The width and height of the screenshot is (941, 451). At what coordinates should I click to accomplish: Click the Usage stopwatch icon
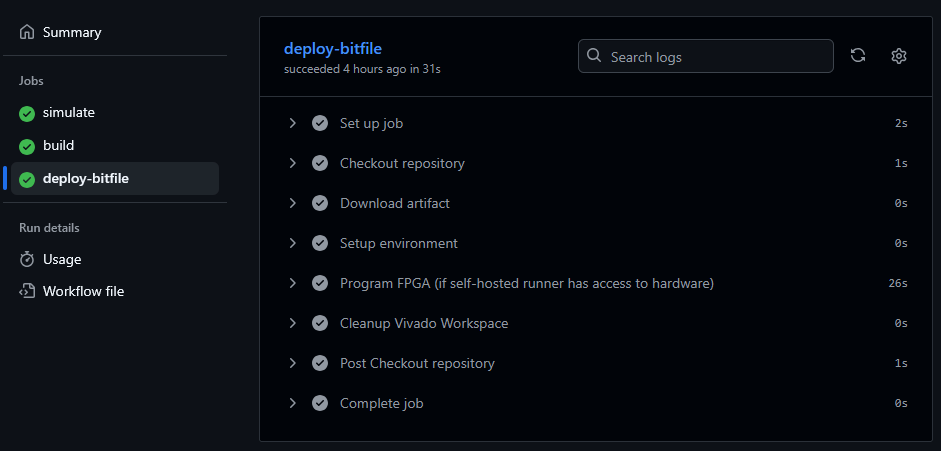click(27, 259)
